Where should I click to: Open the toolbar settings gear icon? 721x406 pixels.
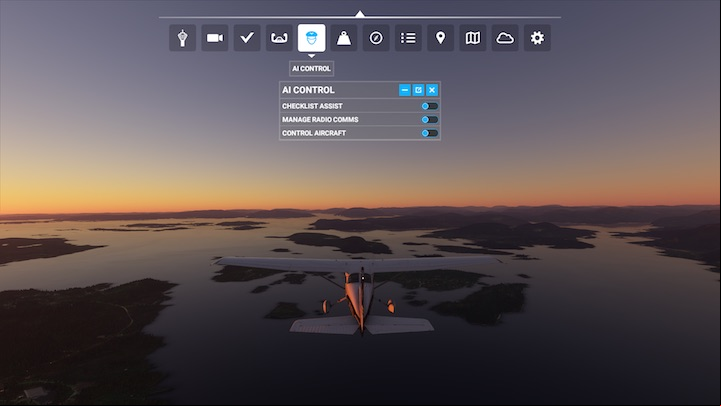(x=537, y=38)
